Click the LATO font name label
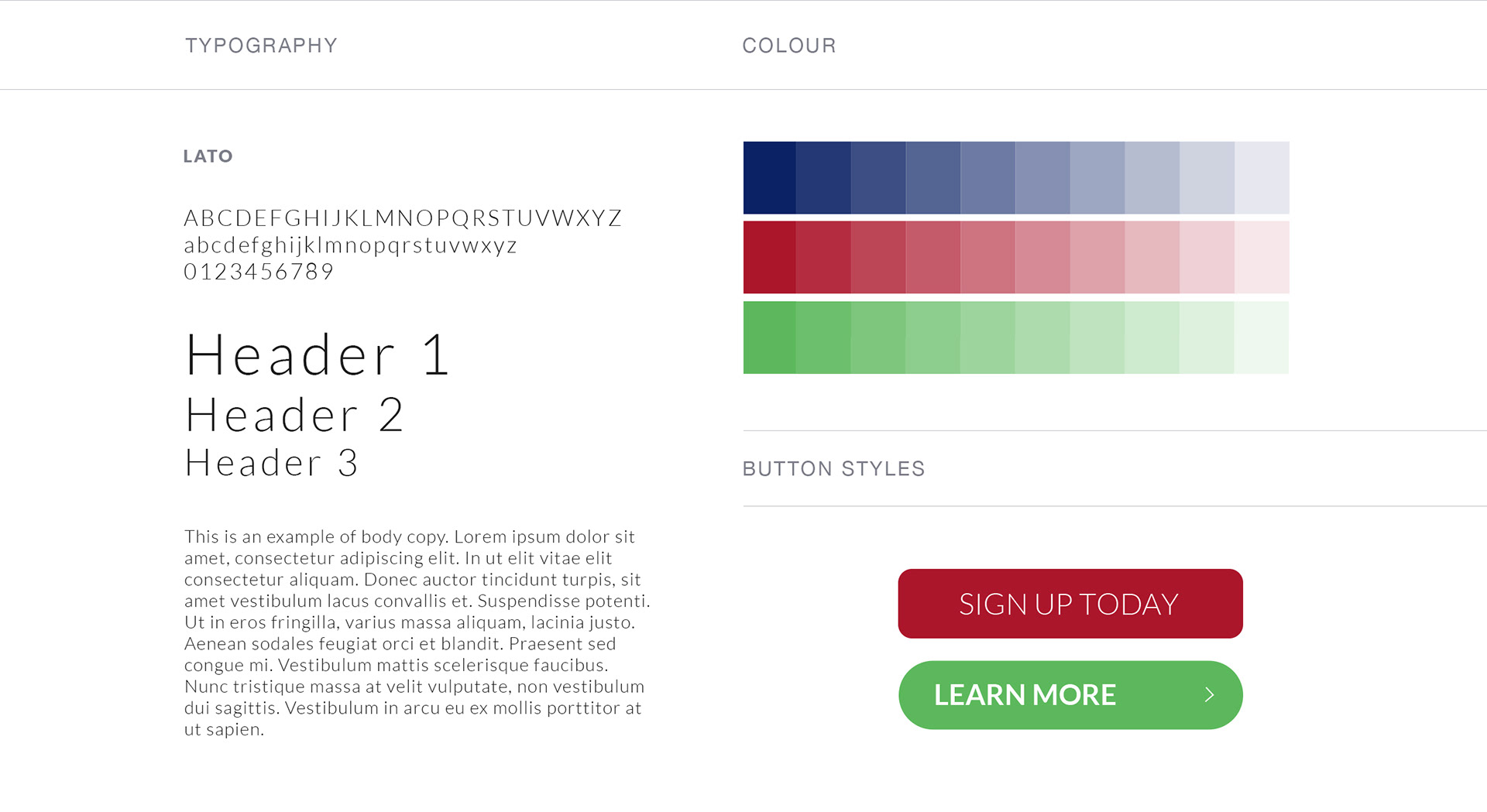The image size is (1487, 812). [208, 156]
